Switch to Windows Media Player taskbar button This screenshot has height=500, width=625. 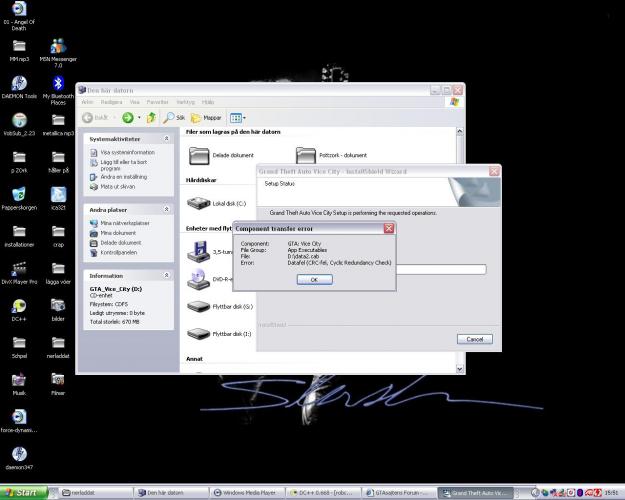(x=245, y=493)
